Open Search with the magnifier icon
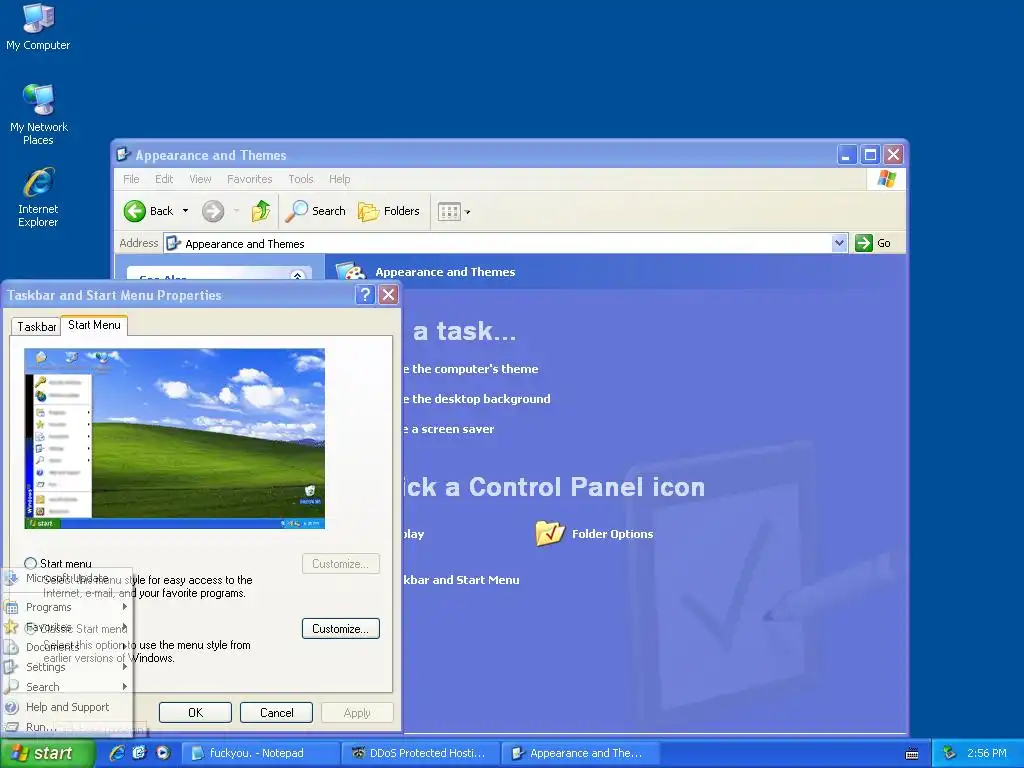This screenshot has height=768, width=1024. point(296,211)
